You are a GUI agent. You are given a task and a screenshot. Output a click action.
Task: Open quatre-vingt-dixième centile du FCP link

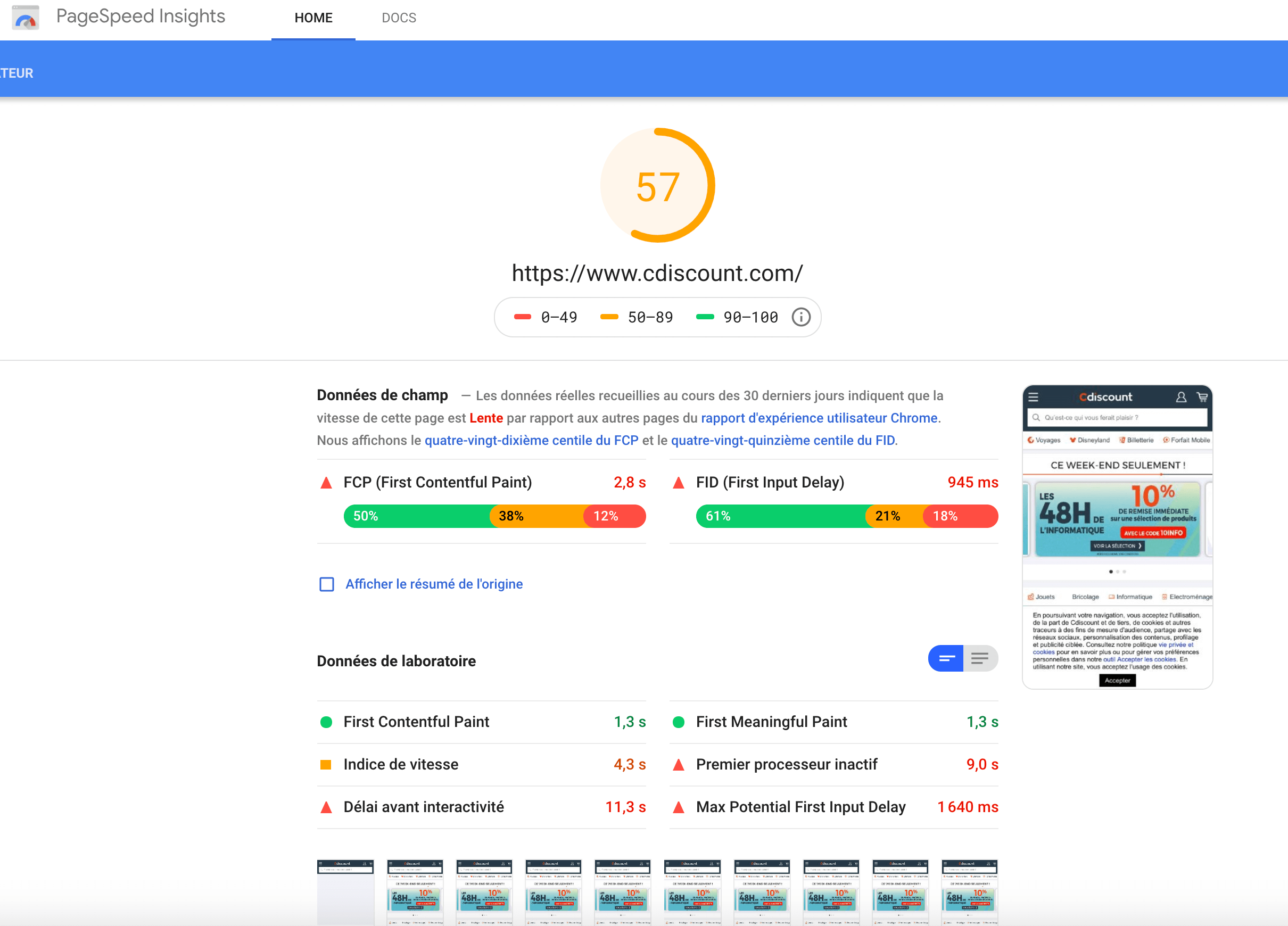tap(531, 441)
